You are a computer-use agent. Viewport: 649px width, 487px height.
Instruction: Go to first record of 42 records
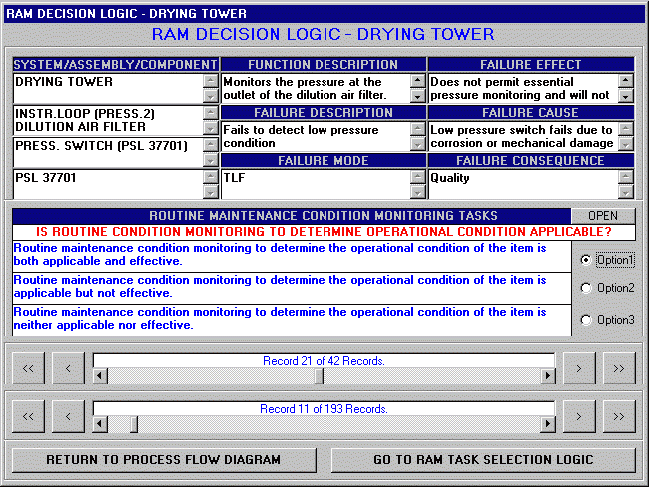tap(28, 368)
